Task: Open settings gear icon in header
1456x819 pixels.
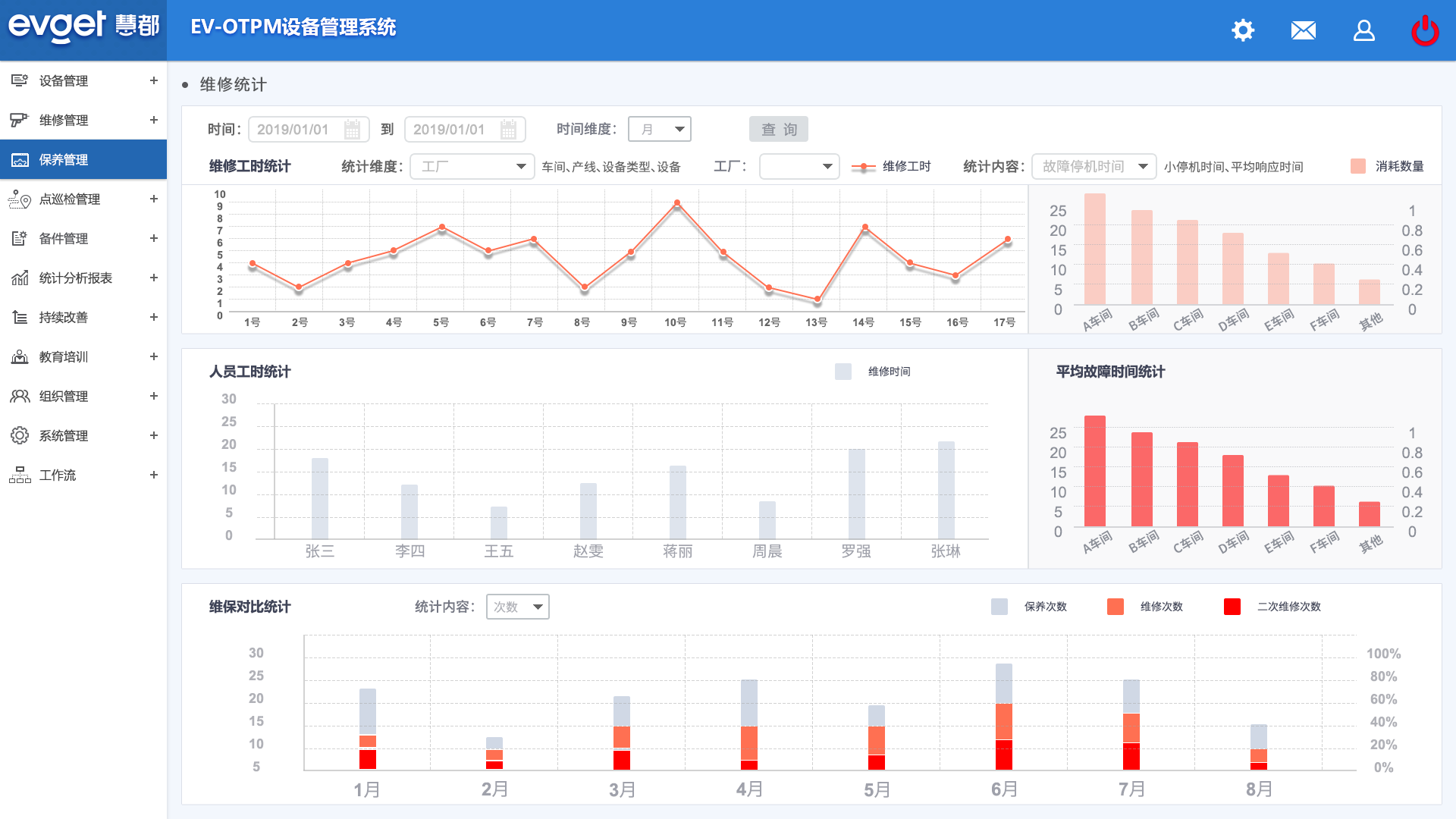Action: point(1243,30)
